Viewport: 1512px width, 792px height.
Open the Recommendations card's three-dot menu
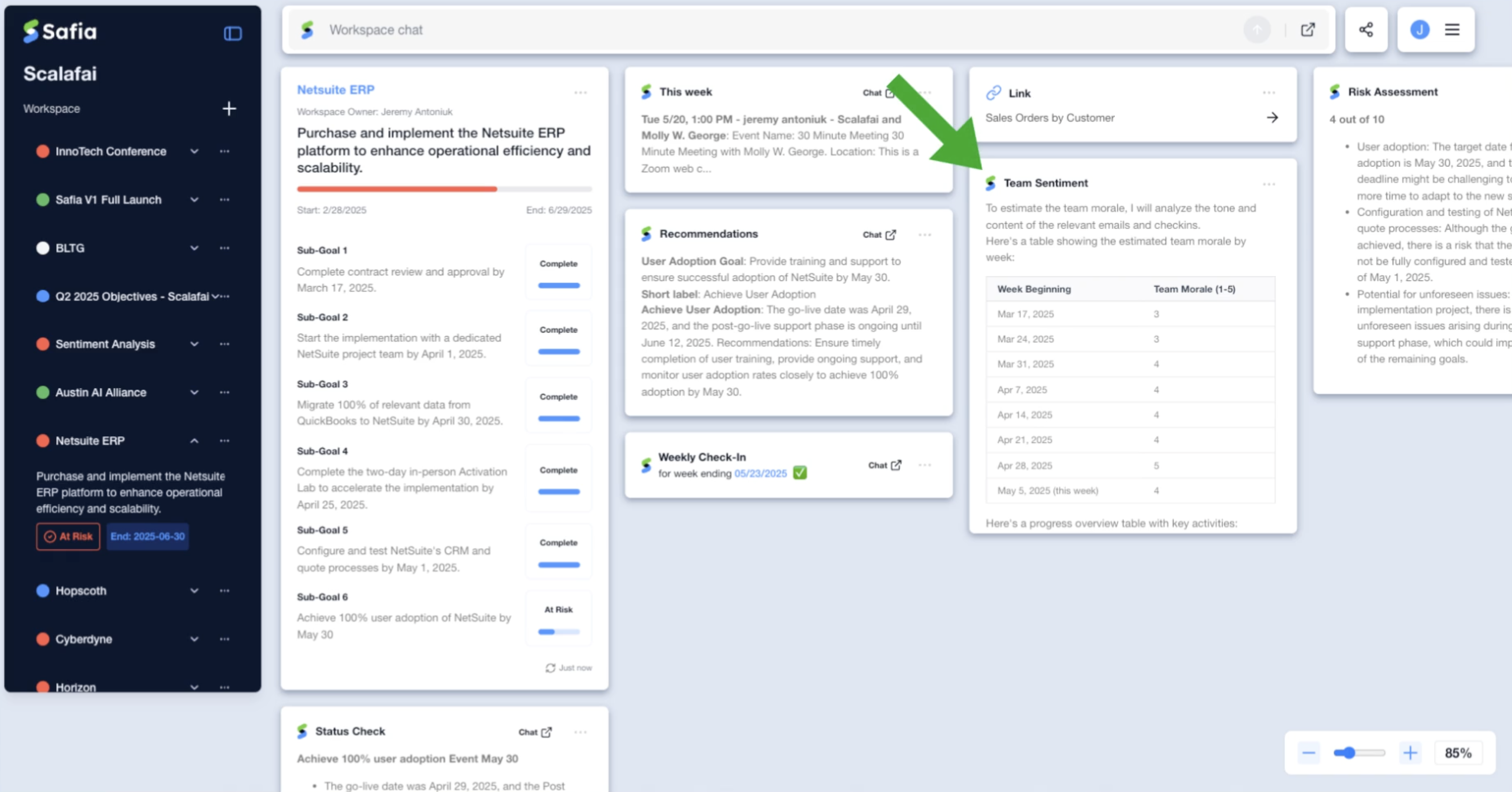924,234
